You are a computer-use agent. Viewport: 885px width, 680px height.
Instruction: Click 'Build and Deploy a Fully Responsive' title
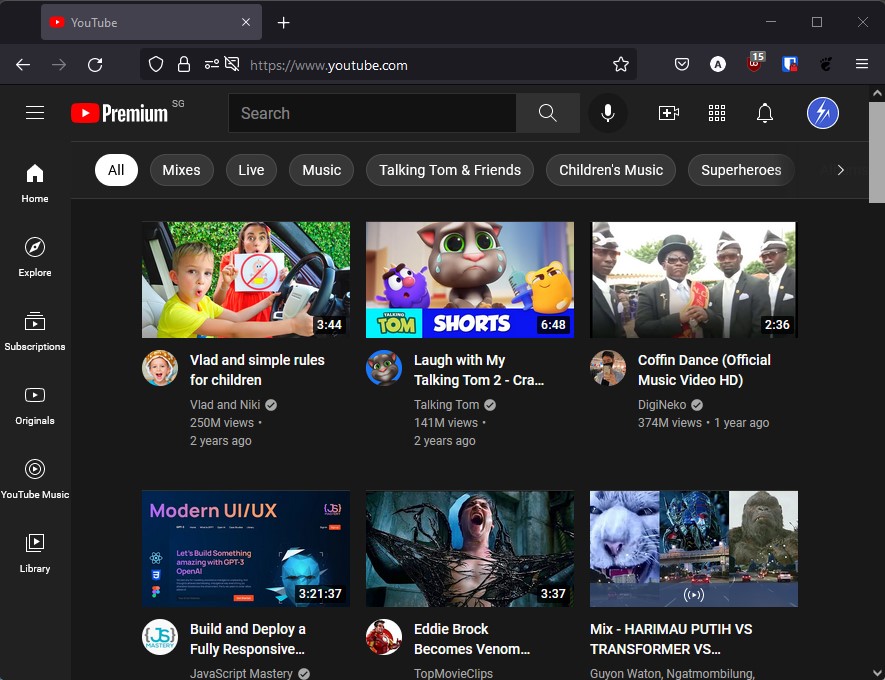(248, 639)
